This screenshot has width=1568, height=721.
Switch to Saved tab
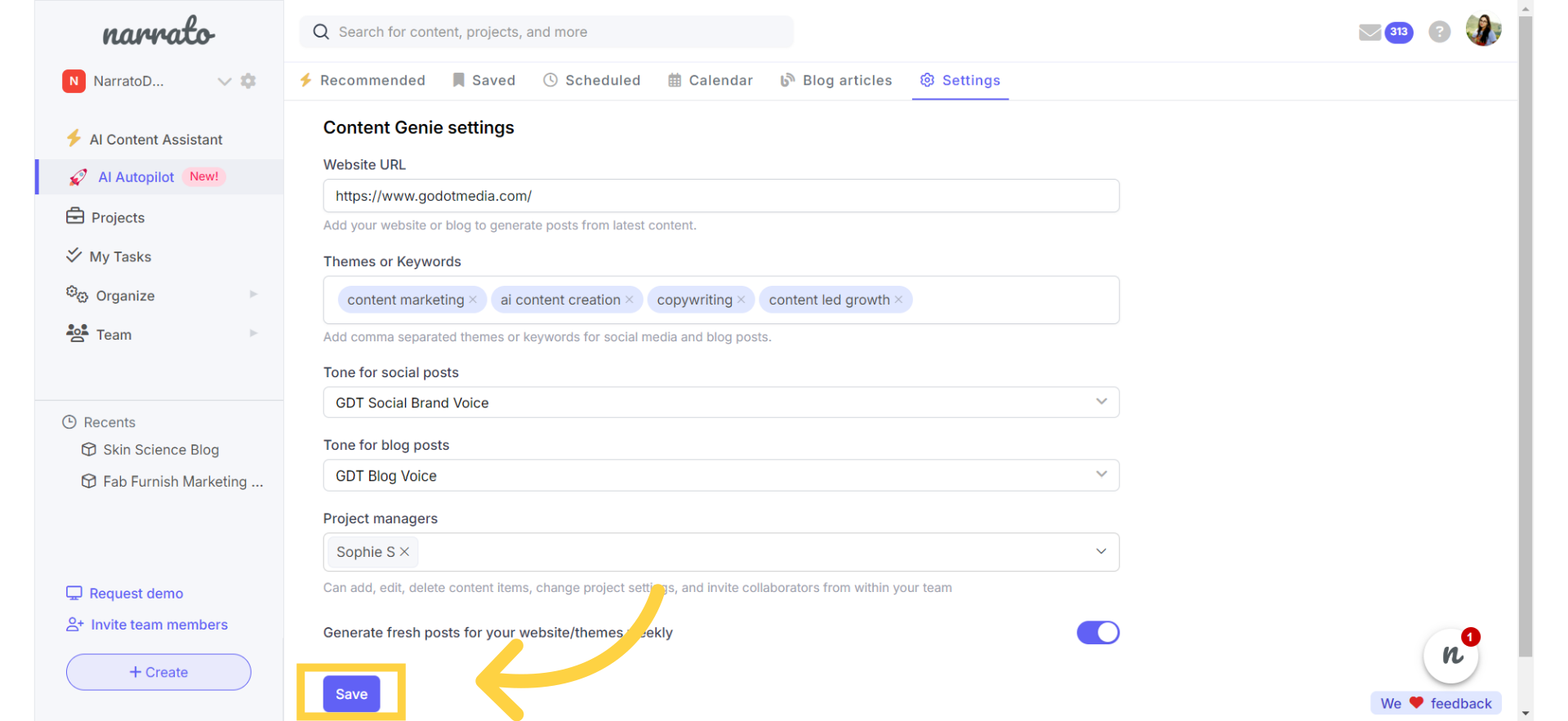(x=484, y=80)
